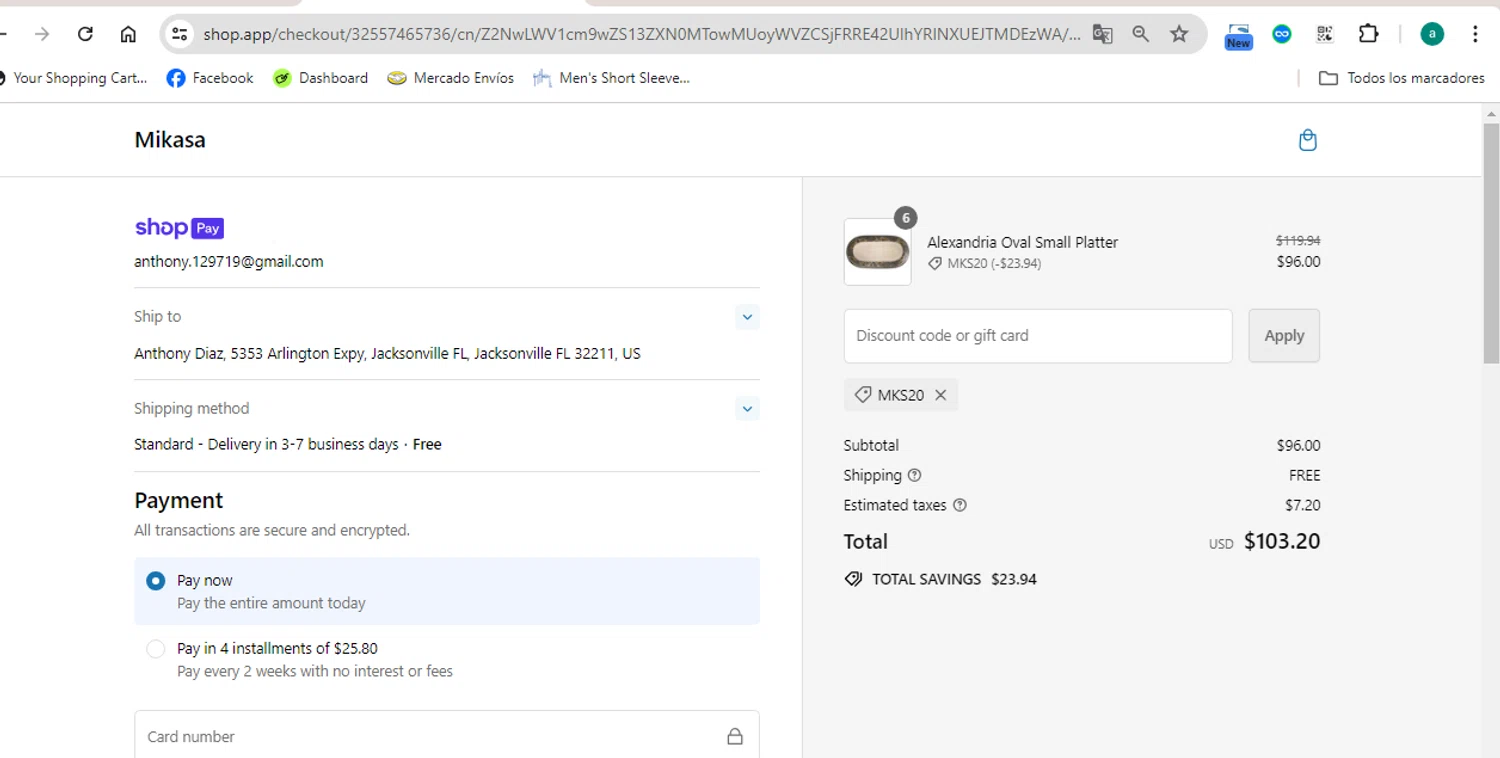
Task: Expand the Shipping method options
Action: [x=747, y=409]
